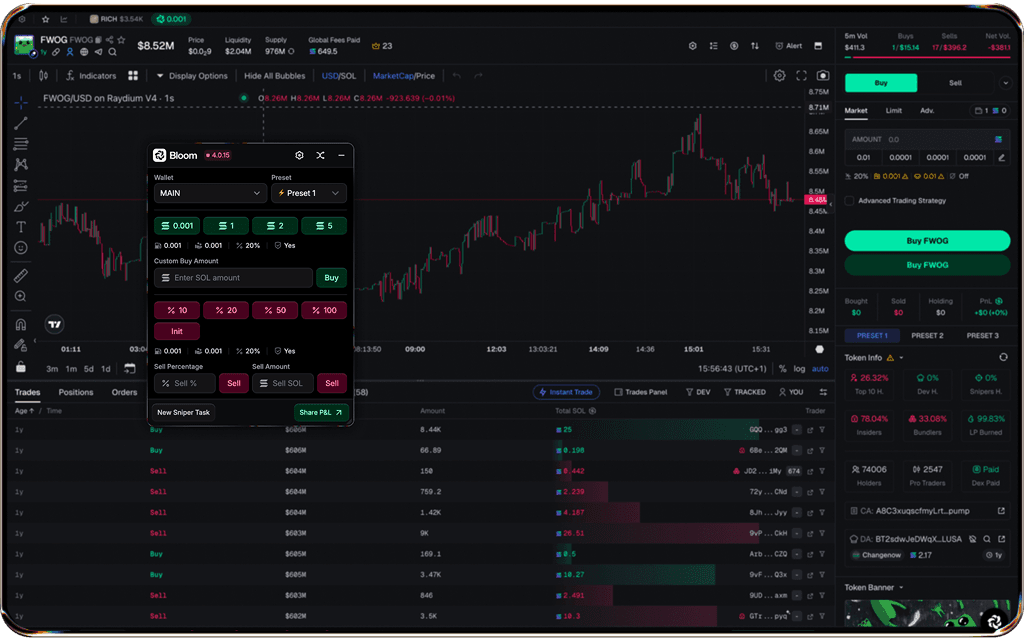Viewport: 1024px width, 638px height.
Task: Click the Alert button
Action: pyautogui.click(x=788, y=46)
